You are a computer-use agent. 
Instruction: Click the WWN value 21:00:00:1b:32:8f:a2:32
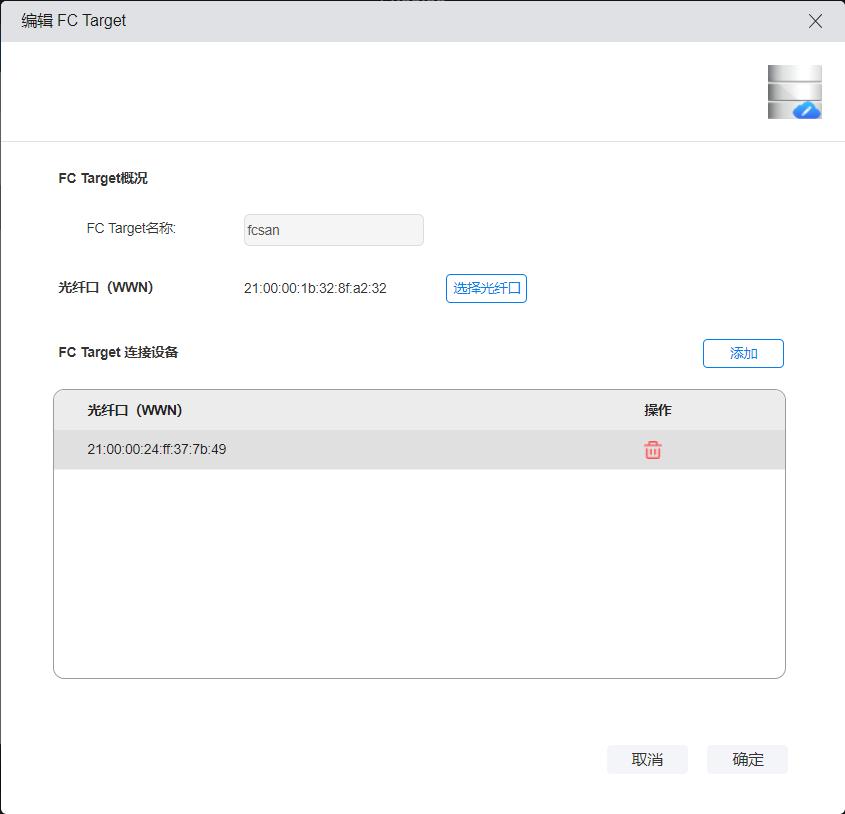(x=315, y=288)
